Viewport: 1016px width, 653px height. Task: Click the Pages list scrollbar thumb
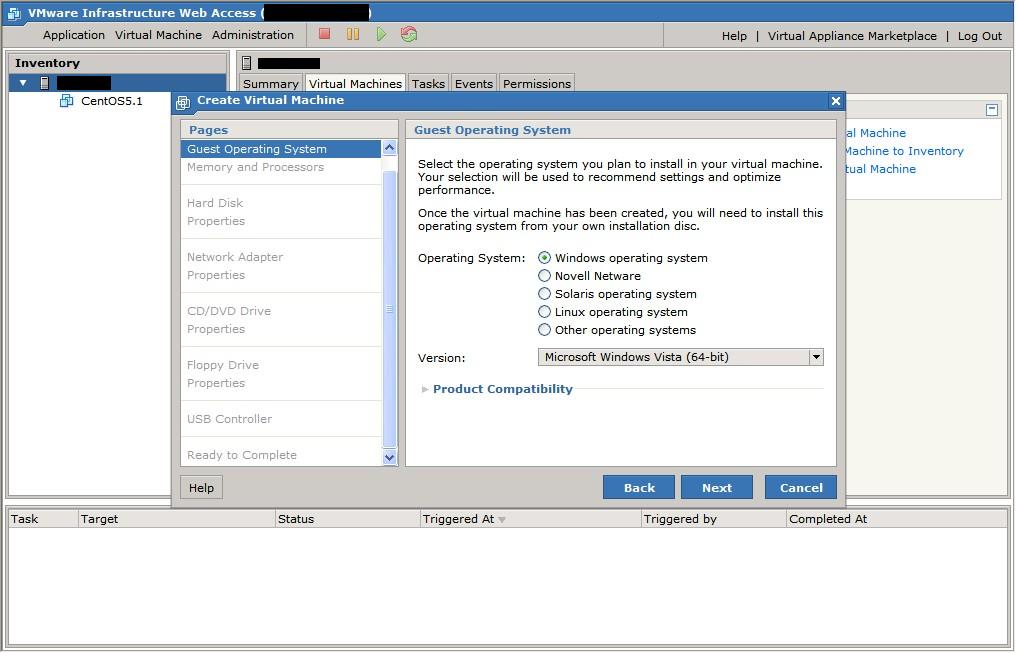coord(389,310)
